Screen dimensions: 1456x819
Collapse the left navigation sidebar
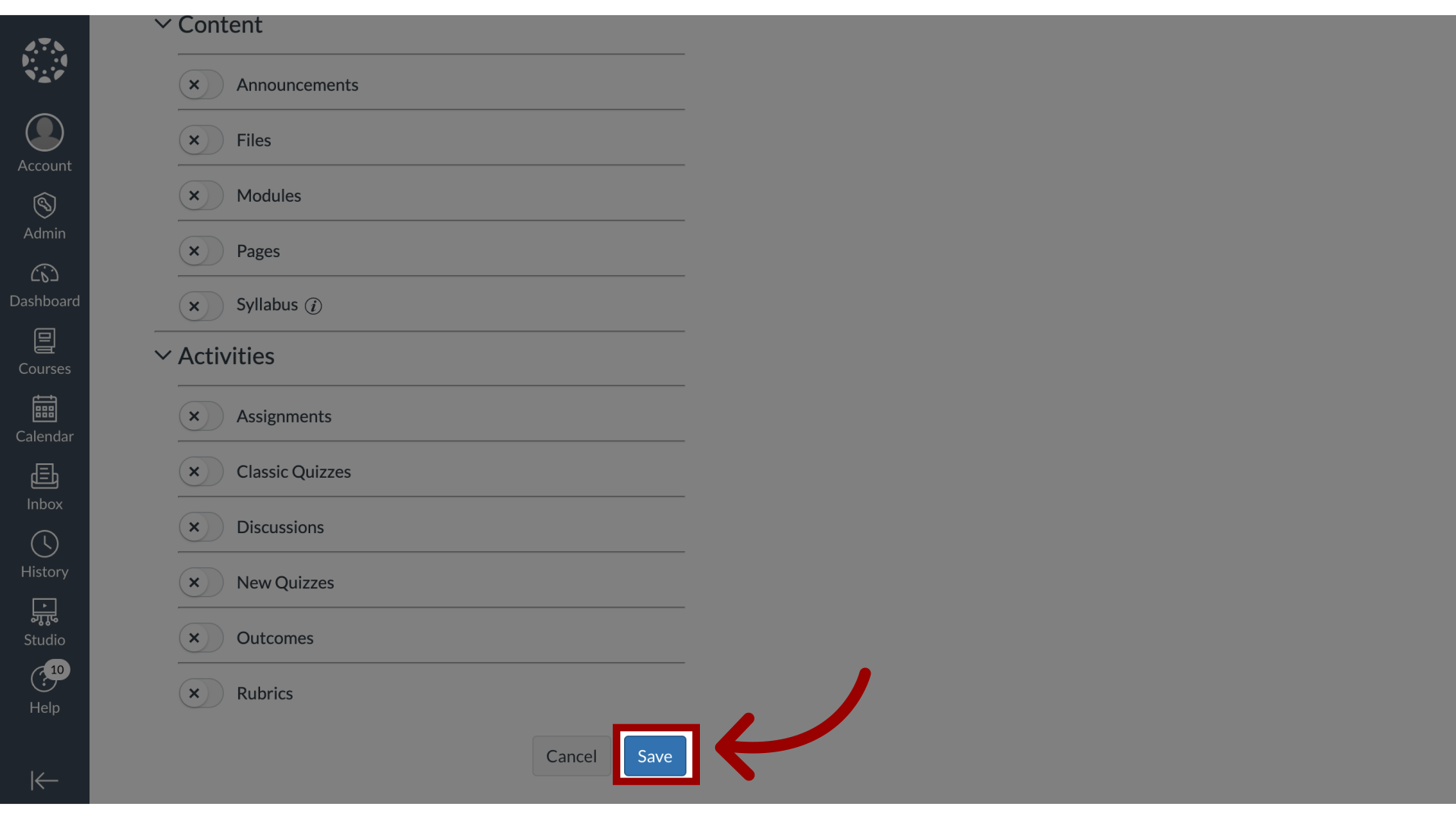click(x=44, y=781)
